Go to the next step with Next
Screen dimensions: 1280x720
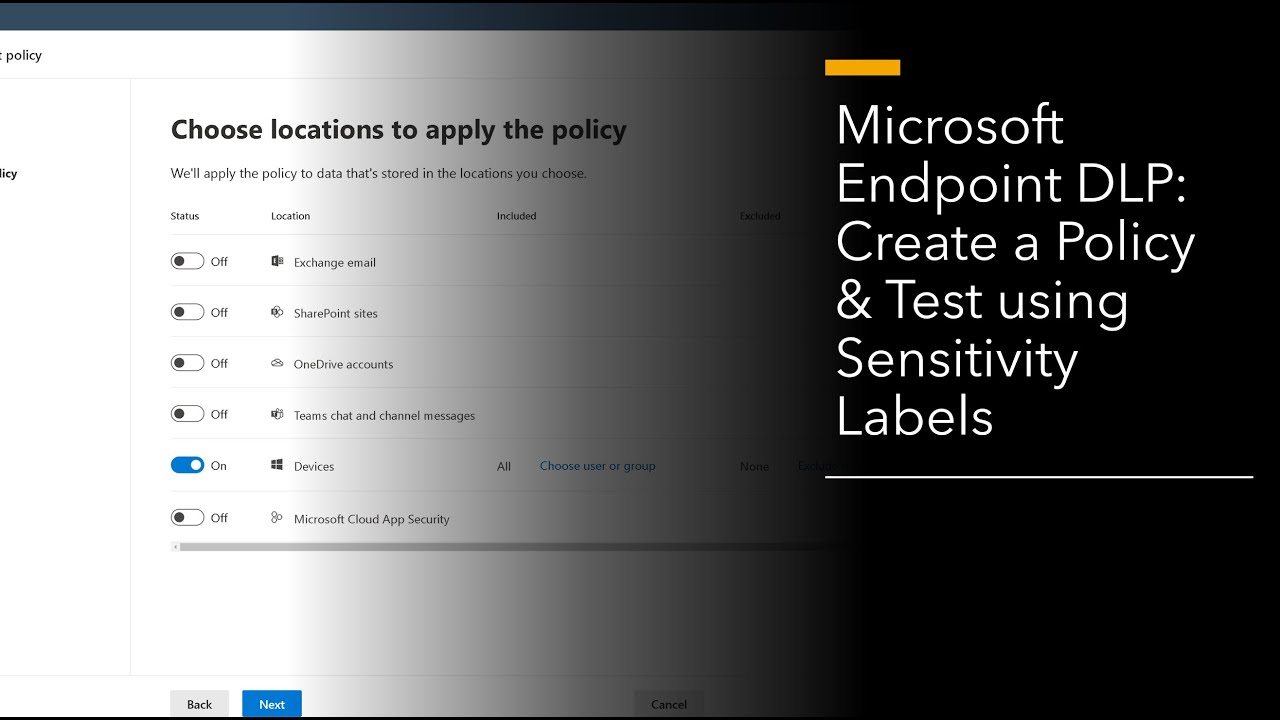click(272, 704)
